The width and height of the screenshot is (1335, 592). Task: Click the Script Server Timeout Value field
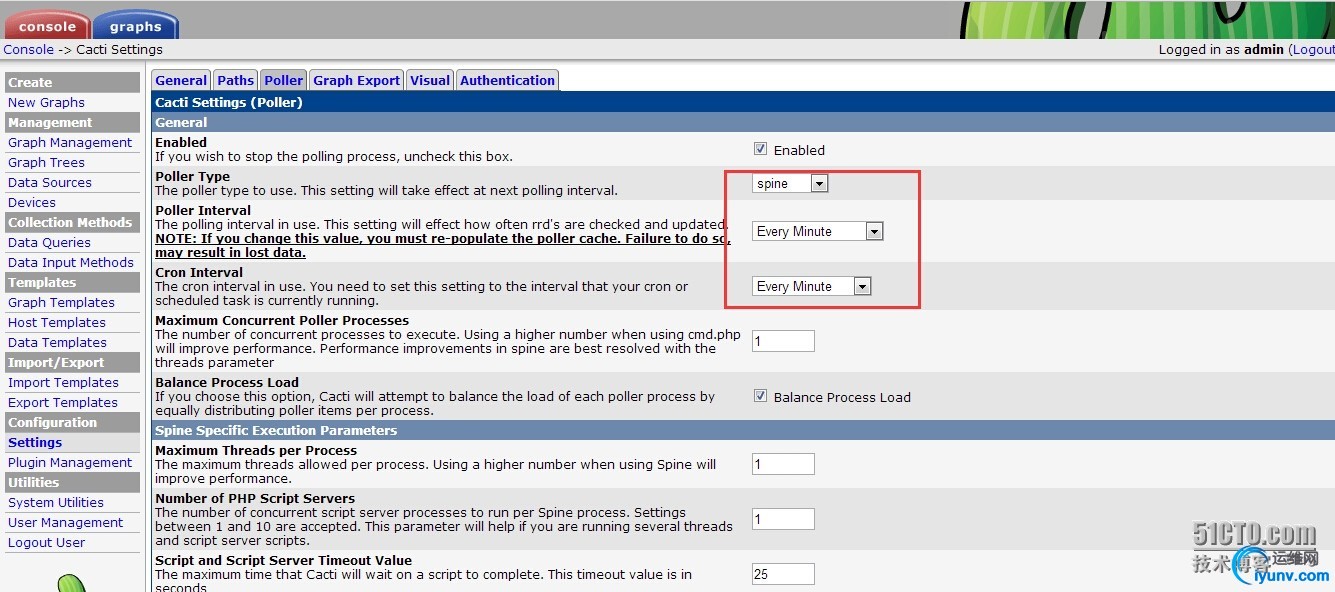(x=783, y=574)
